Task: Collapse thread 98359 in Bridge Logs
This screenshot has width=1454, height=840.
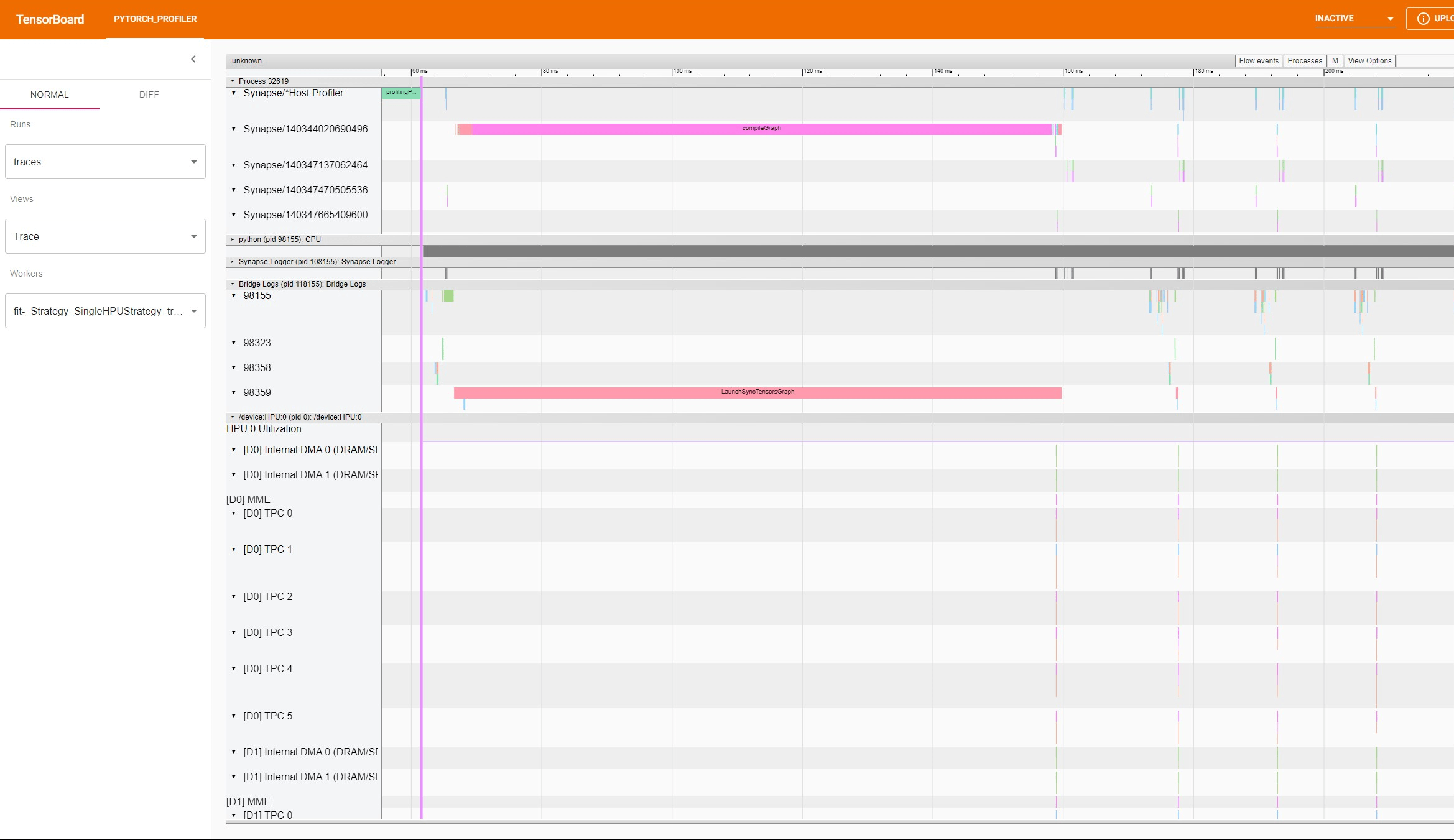Action: pos(234,392)
